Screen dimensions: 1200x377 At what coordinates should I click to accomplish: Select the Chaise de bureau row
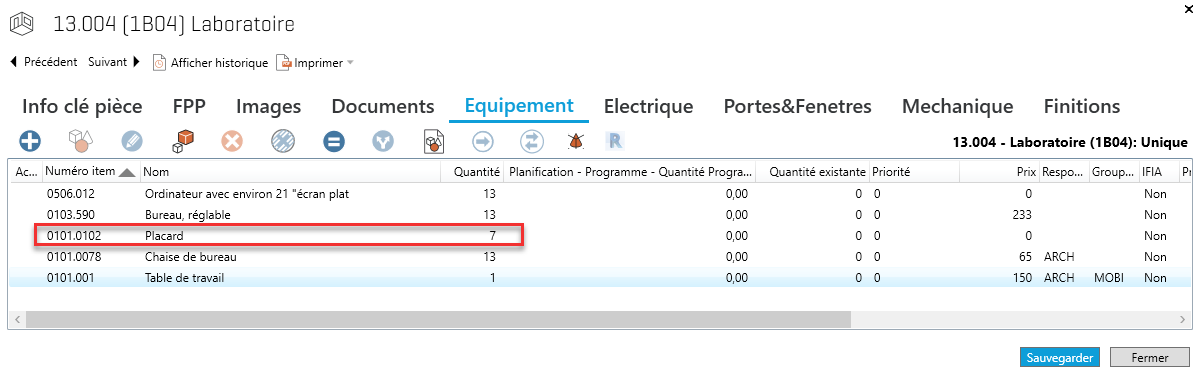pos(600,257)
